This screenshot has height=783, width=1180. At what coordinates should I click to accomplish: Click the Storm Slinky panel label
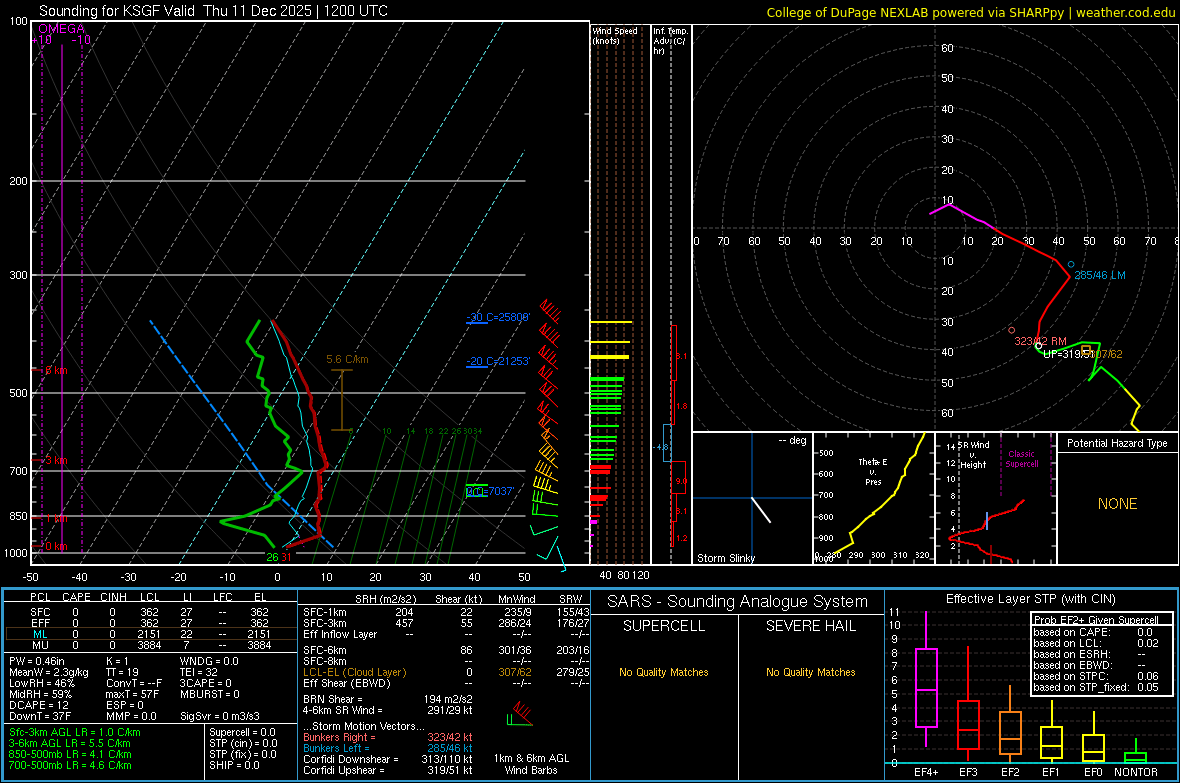click(725, 558)
